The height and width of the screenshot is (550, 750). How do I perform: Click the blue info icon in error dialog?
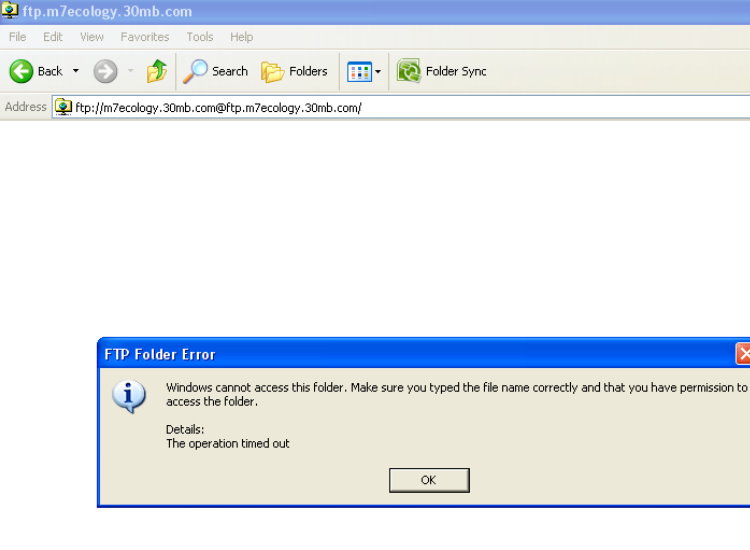(129, 397)
